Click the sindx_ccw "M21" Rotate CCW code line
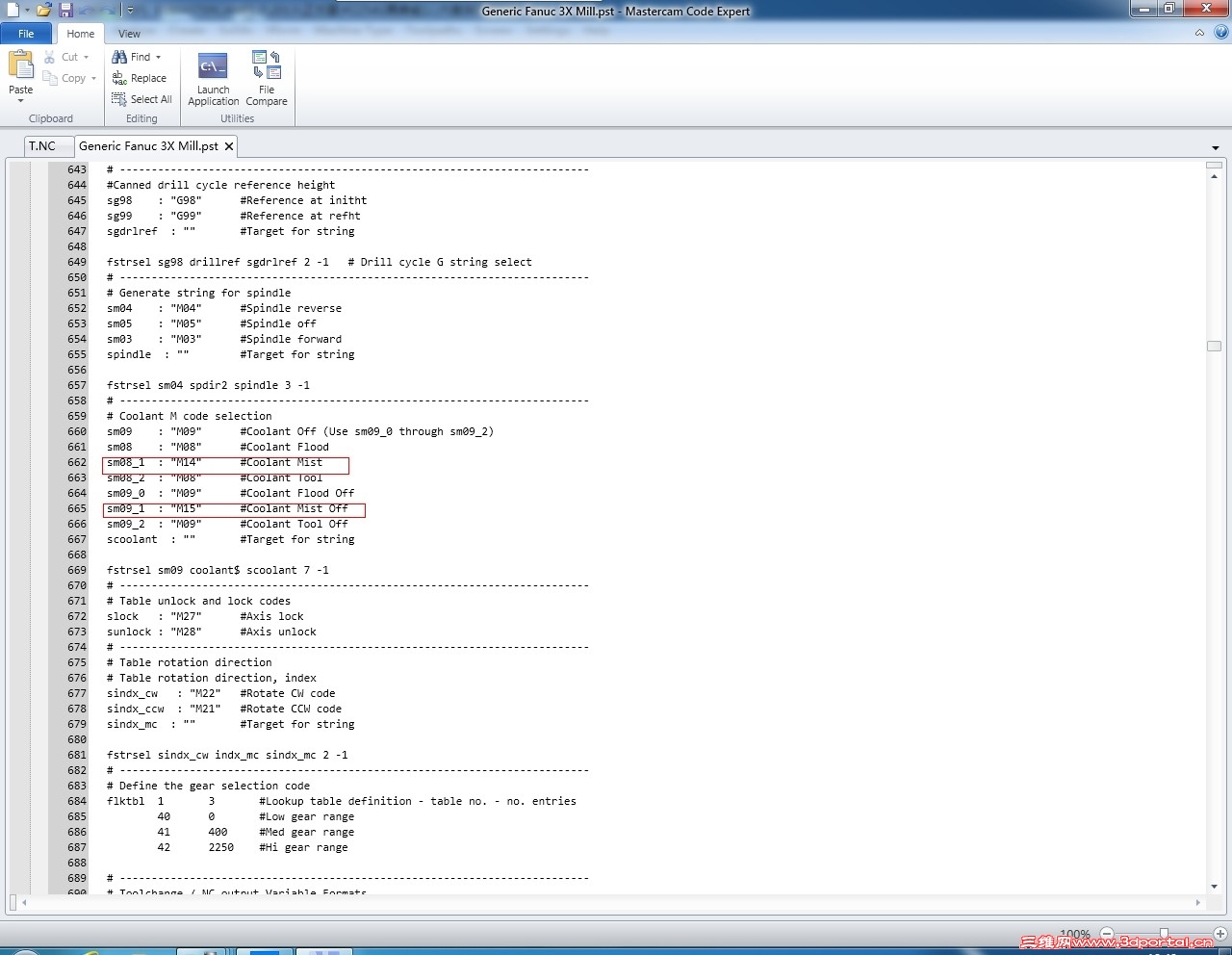 point(224,709)
